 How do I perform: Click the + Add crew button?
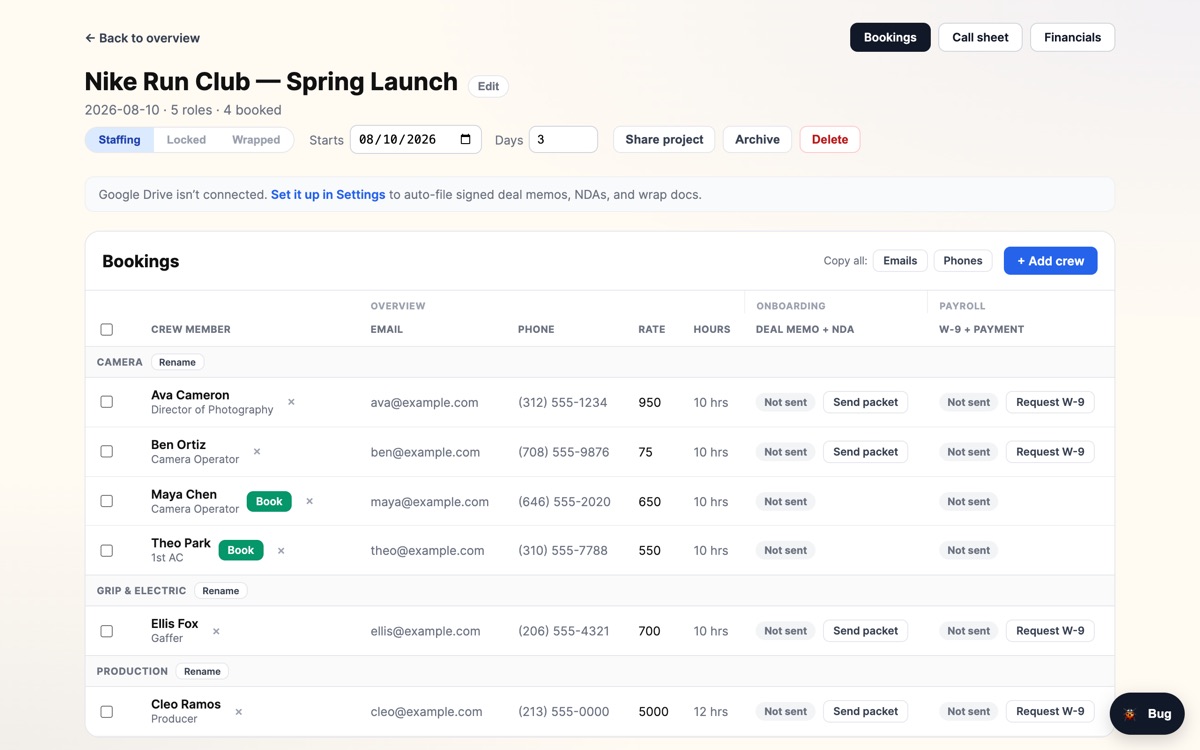(x=1050, y=260)
